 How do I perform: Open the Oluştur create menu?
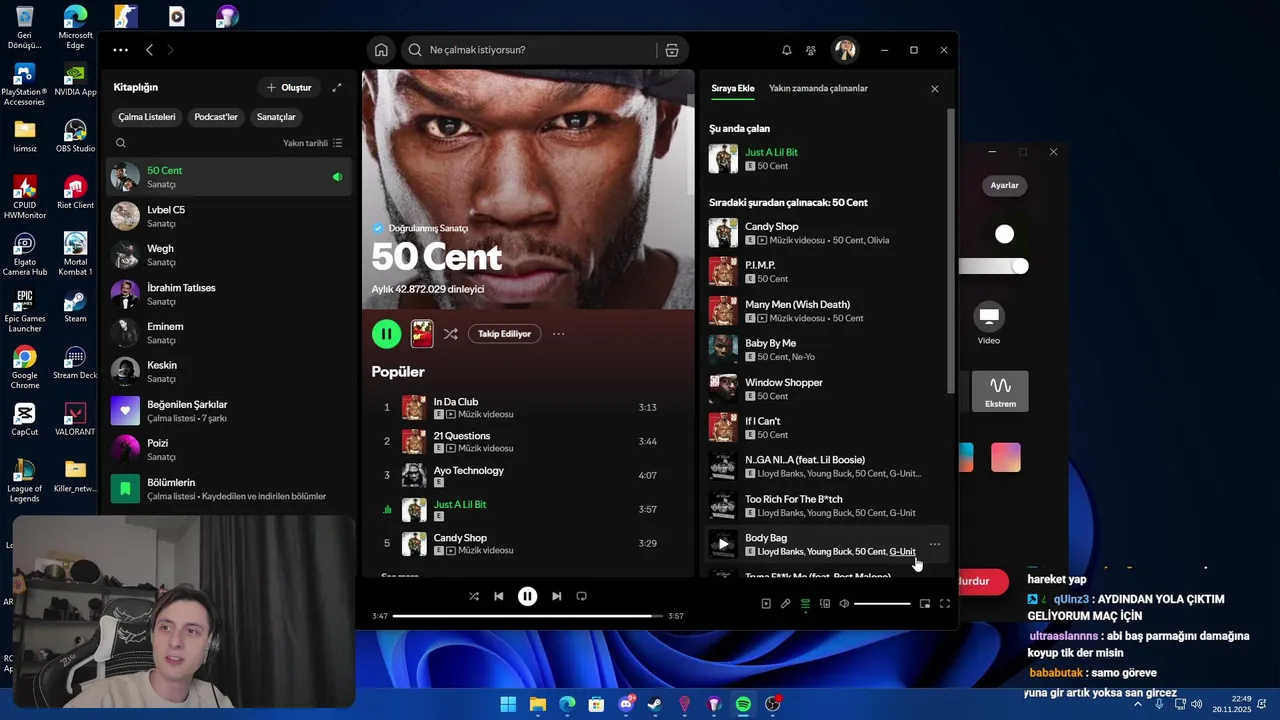289,88
